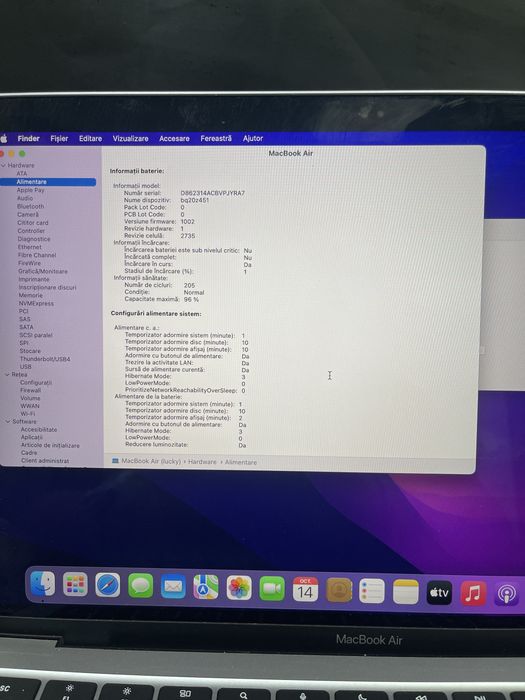Open Launchpad in the Dock

(x=75, y=584)
